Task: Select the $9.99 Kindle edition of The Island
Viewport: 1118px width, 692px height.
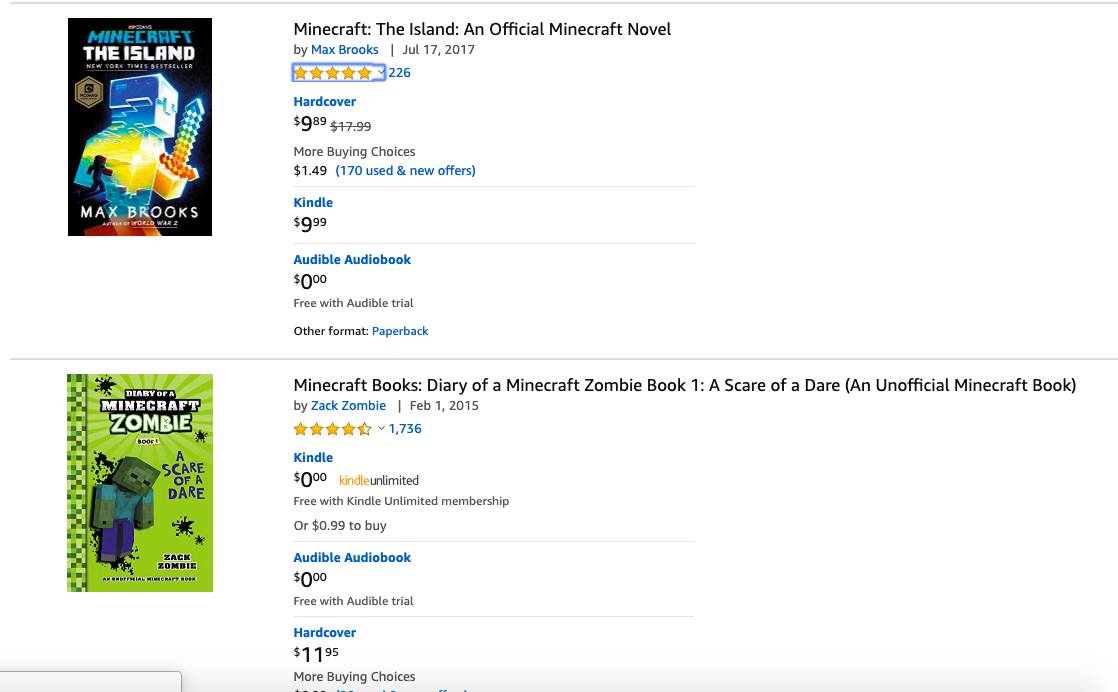Action: click(x=313, y=203)
